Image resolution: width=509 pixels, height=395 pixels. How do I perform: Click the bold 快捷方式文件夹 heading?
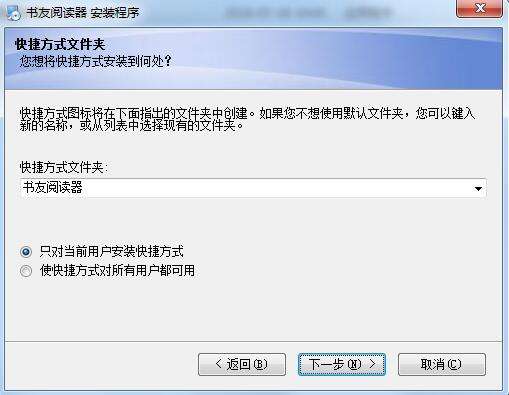point(60,44)
